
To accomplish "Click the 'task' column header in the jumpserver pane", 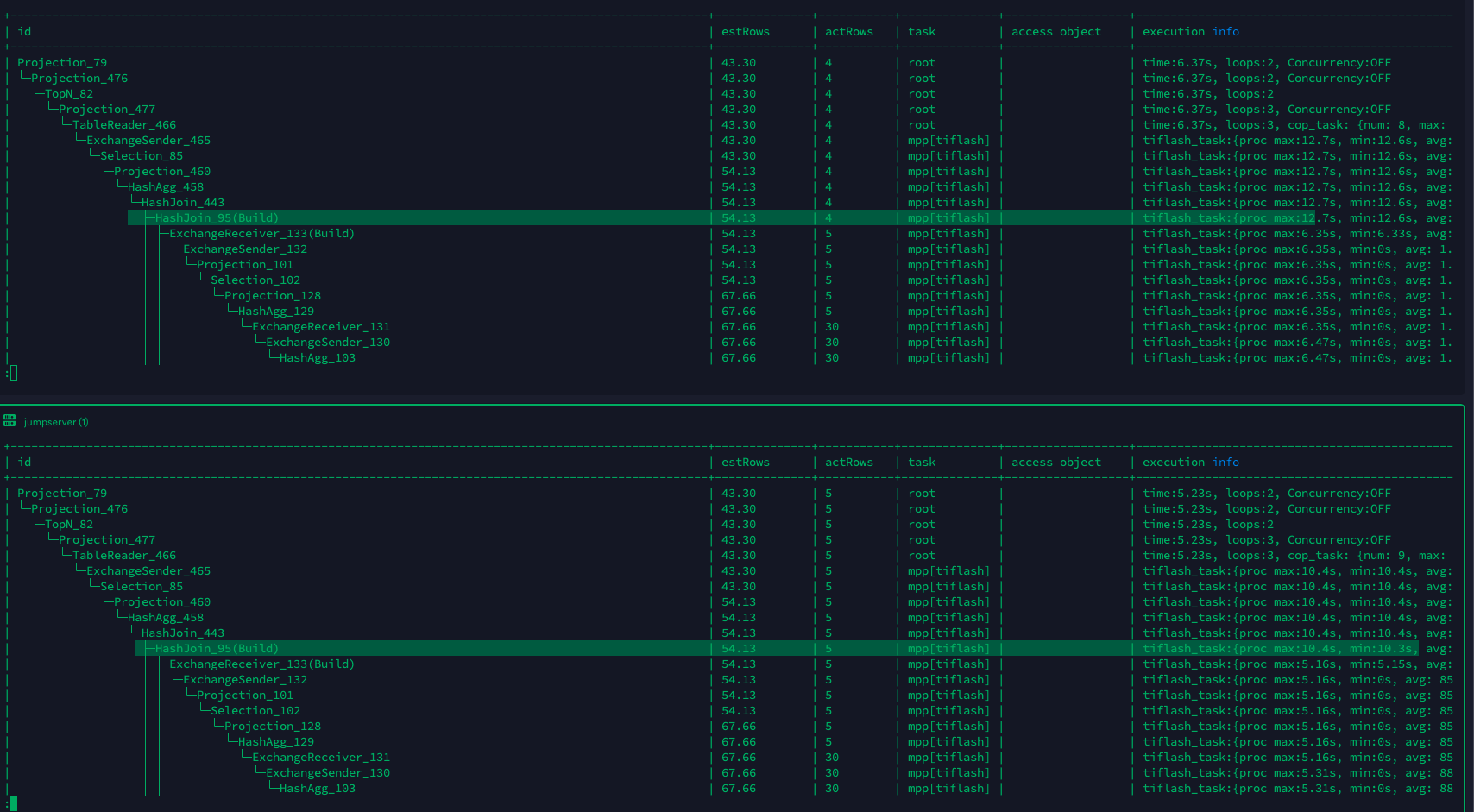I will (x=922, y=463).
